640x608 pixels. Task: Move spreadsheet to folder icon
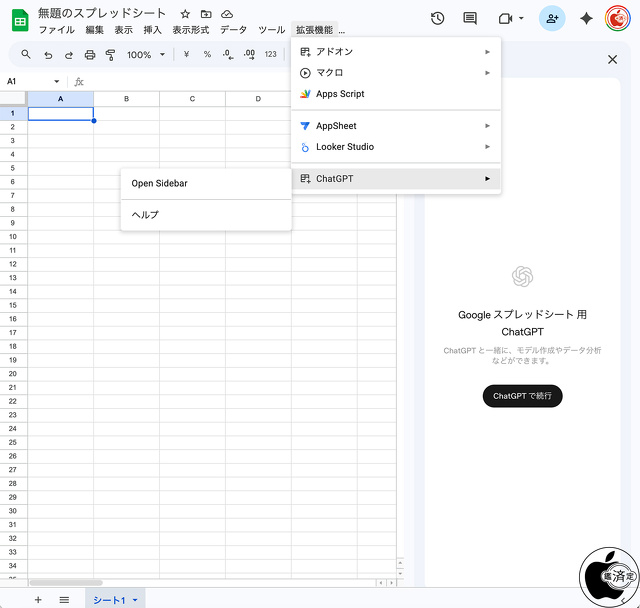coord(206,14)
